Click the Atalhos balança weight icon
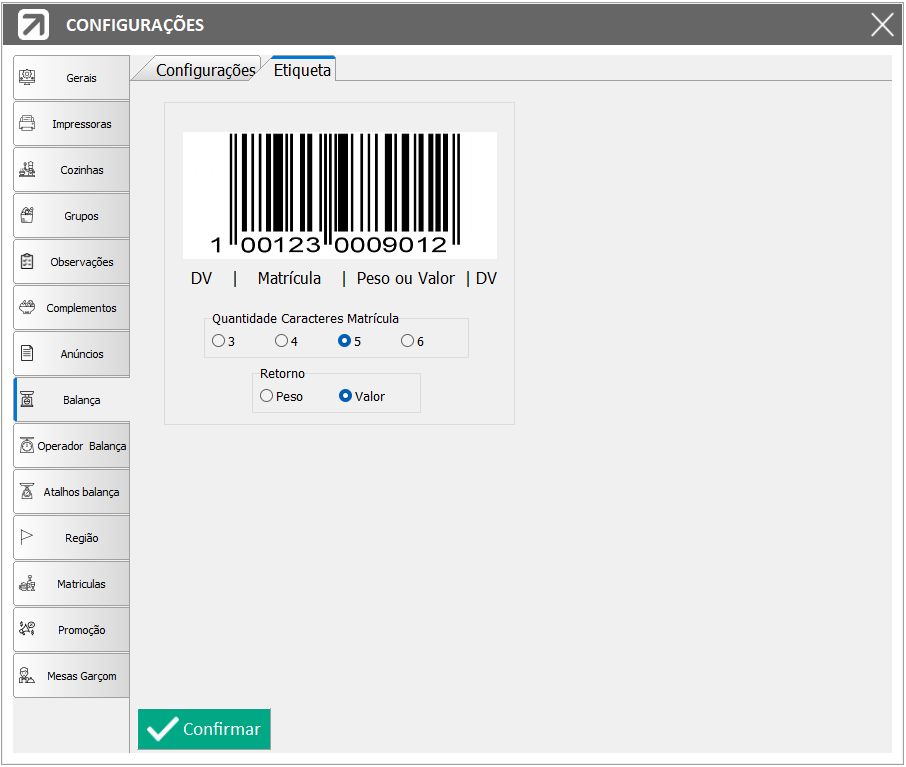 (x=27, y=491)
